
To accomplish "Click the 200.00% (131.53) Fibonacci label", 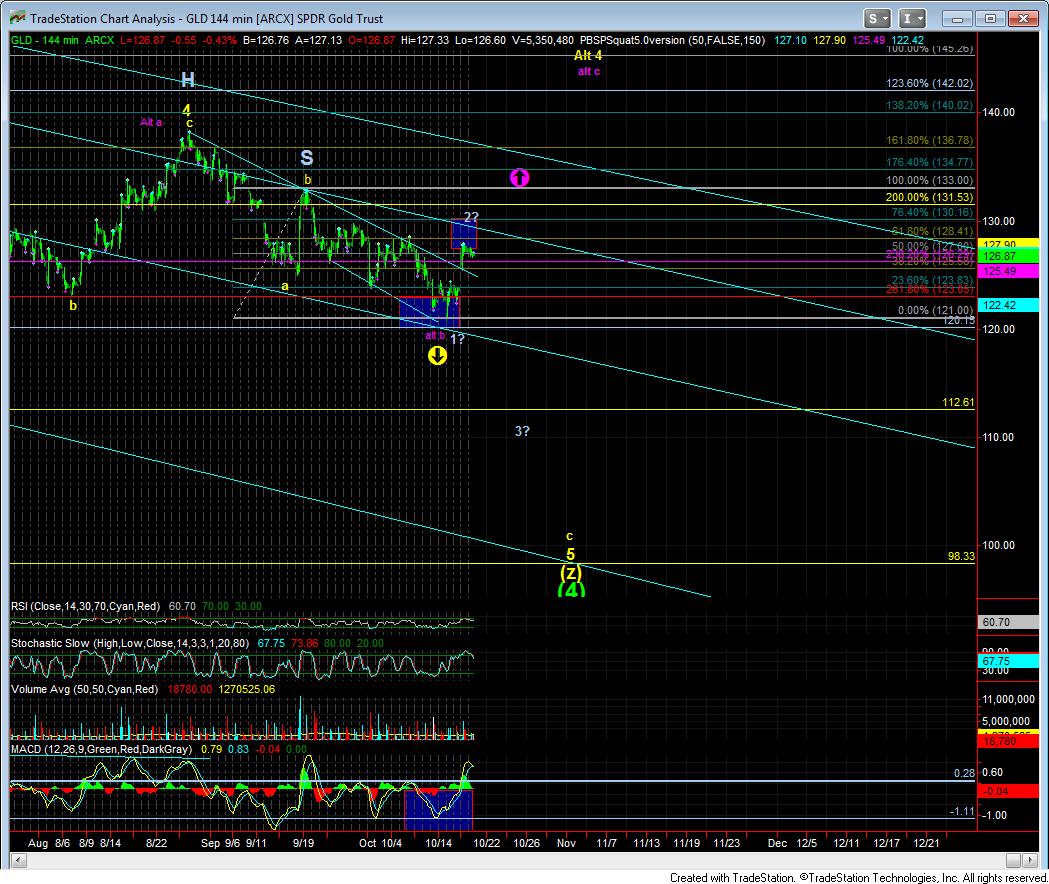I will point(930,197).
